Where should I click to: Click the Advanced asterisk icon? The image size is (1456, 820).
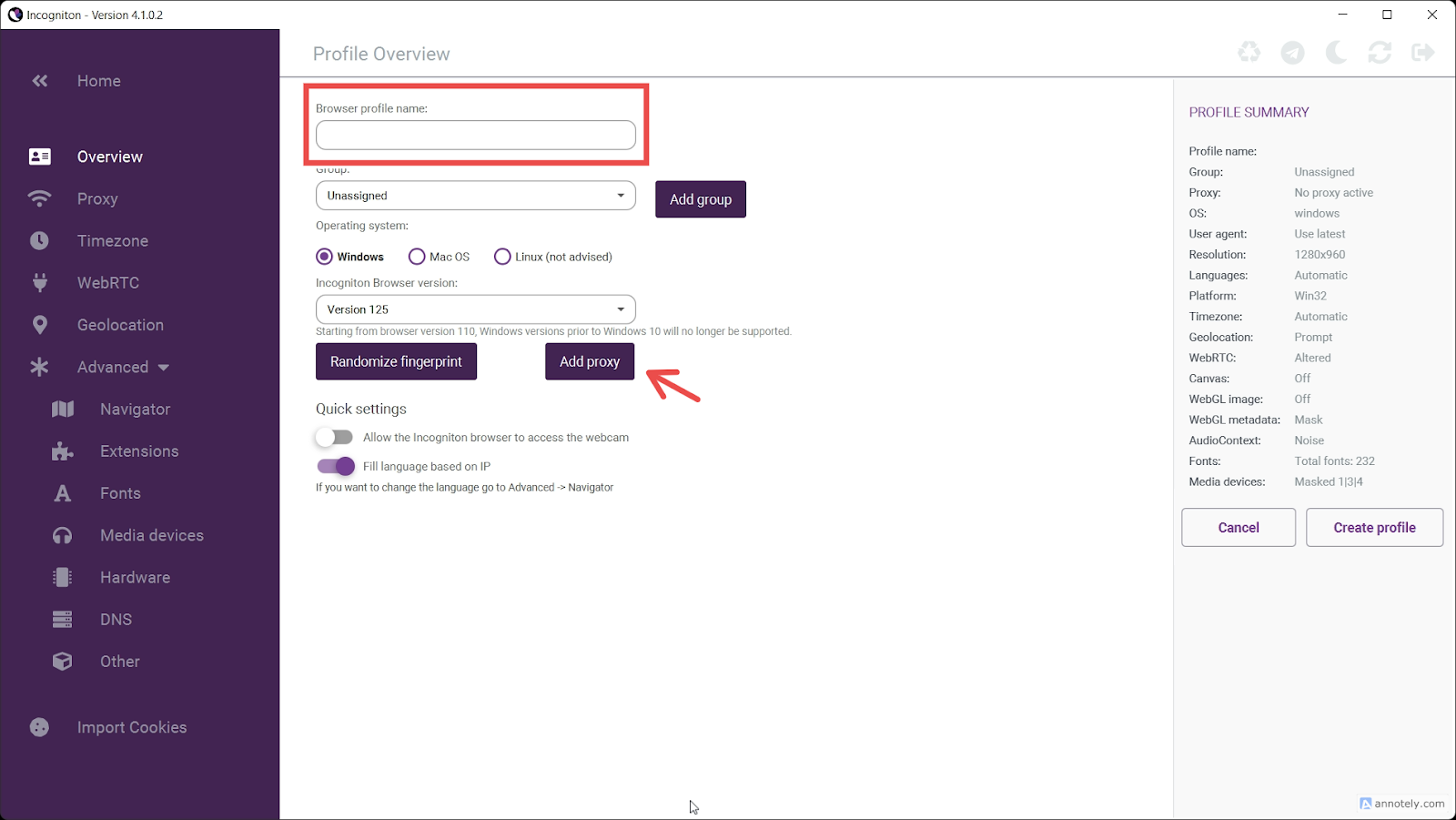(x=39, y=367)
